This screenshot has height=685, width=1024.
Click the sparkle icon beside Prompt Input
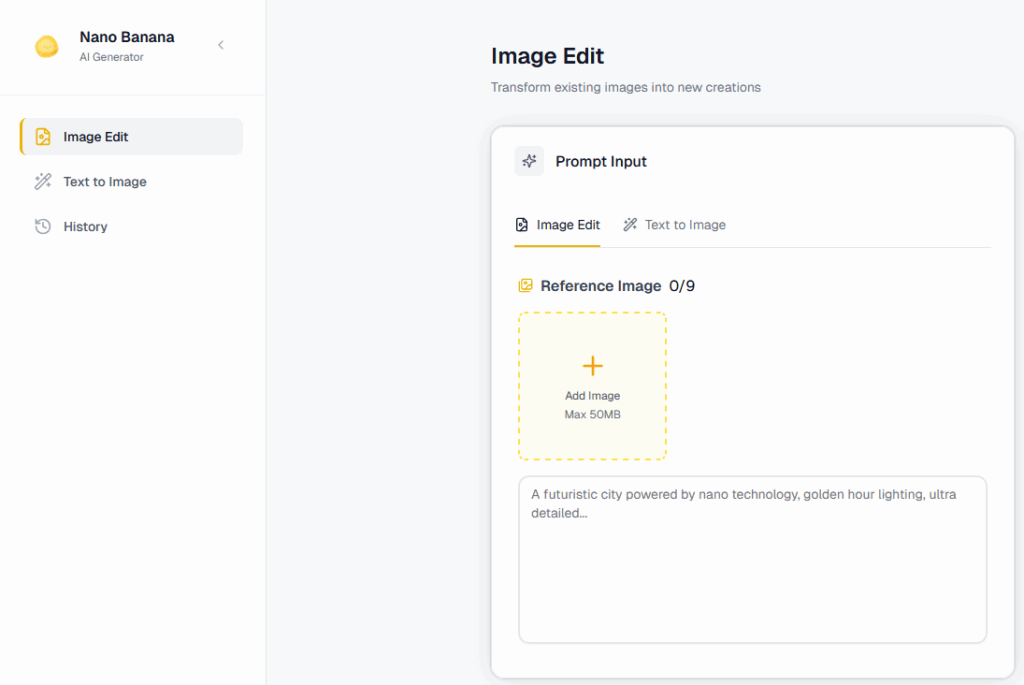click(529, 161)
